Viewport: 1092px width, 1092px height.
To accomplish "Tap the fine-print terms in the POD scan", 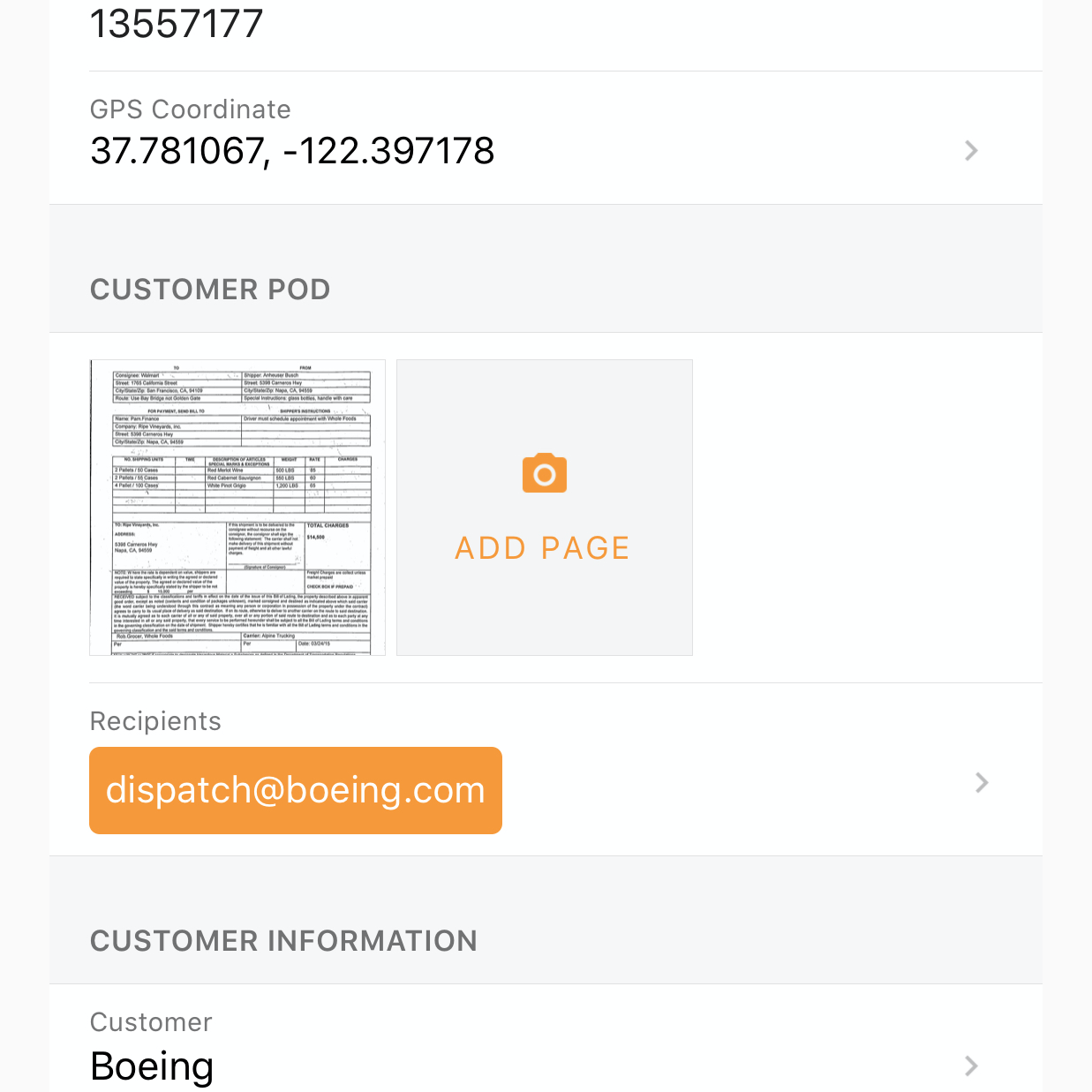I will (241, 611).
